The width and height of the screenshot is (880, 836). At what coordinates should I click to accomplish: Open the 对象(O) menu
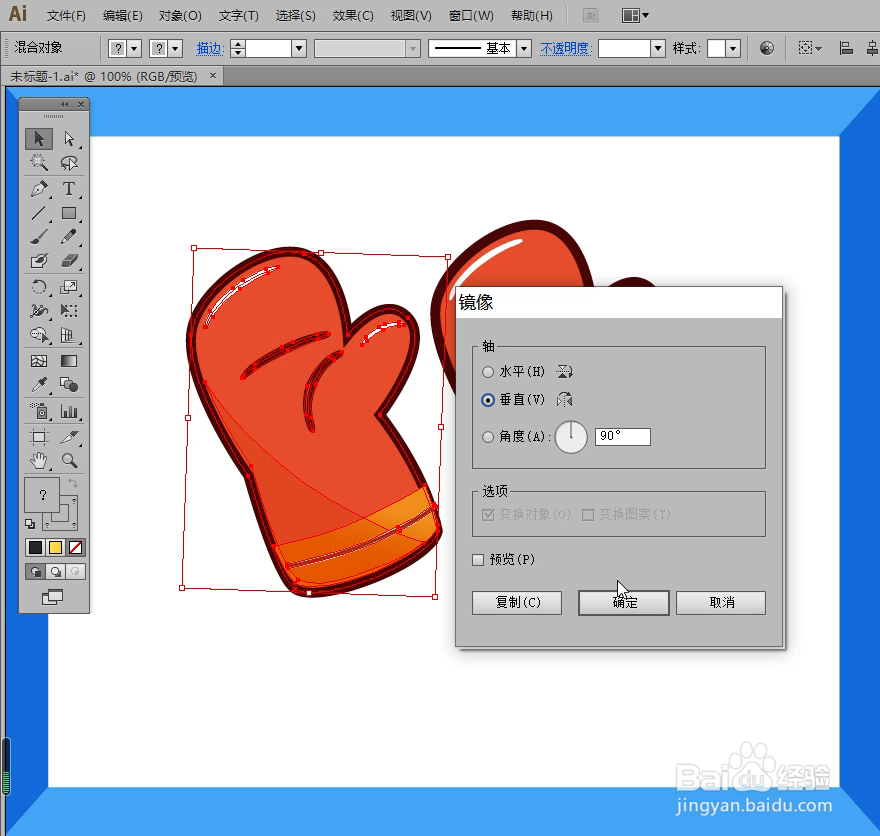[180, 16]
